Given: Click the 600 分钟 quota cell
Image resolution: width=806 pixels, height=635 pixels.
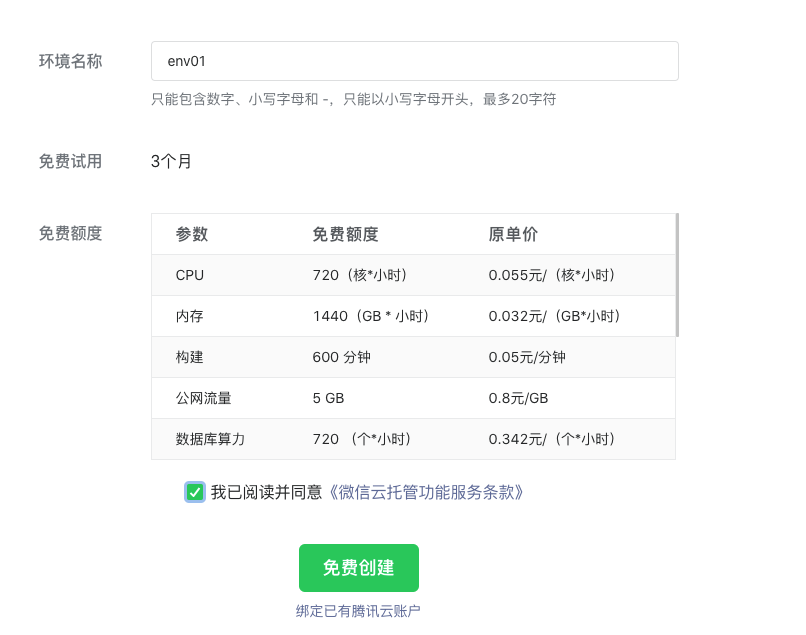Looking at the screenshot, I should [341, 357].
